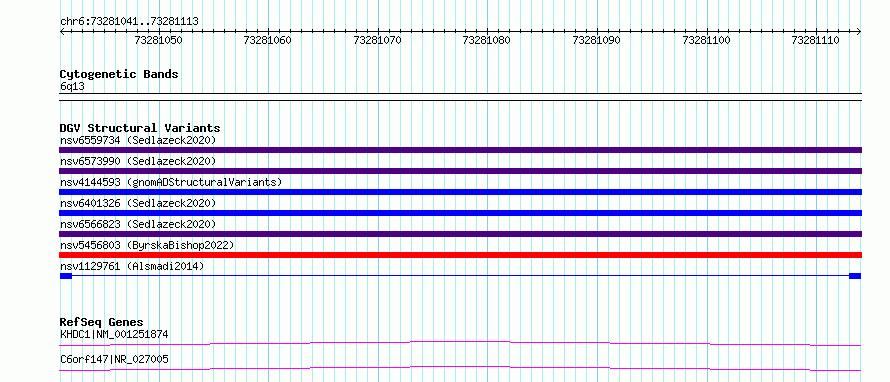This screenshot has height=382, width=890.
Task: Click ruler position 73281100
Action: [707, 40]
